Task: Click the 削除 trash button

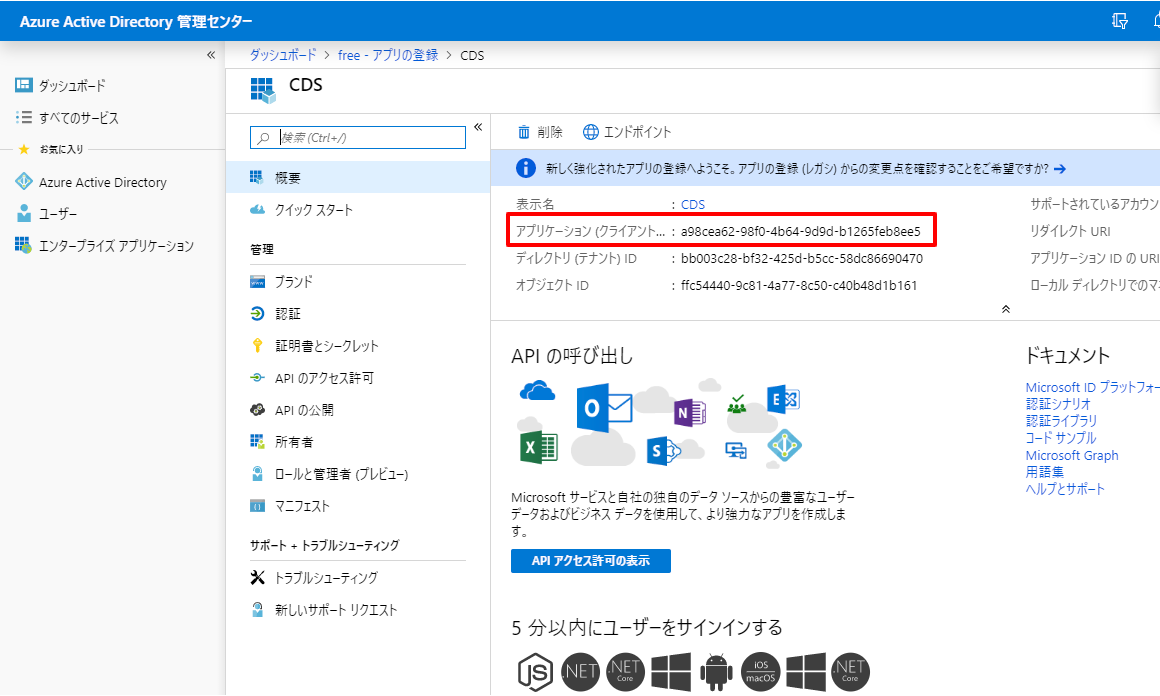Action: tap(539, 132)
